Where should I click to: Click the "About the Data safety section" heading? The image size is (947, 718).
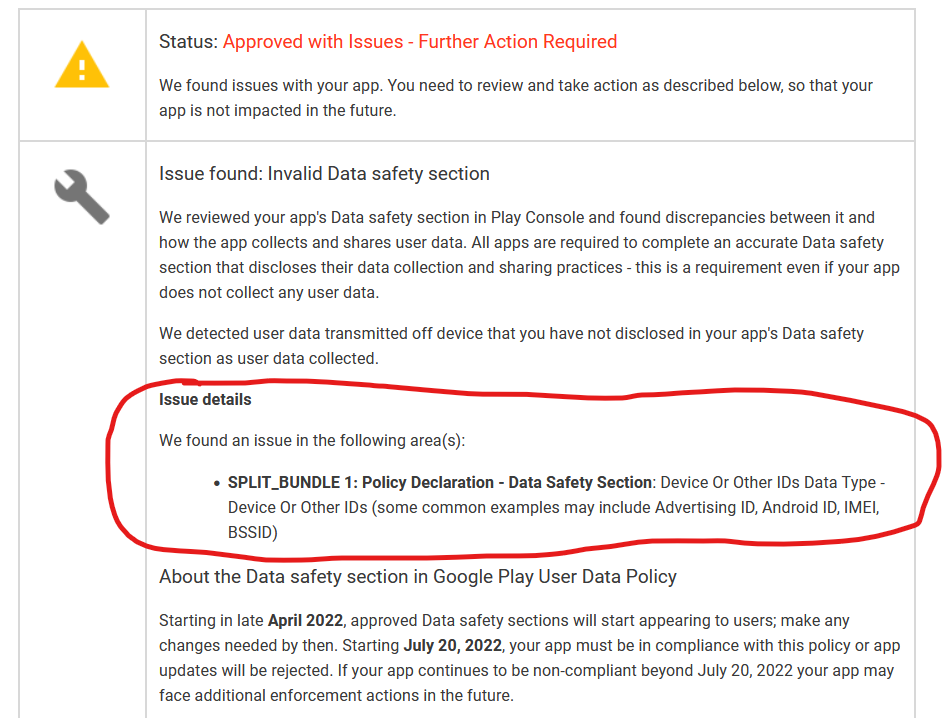tap(417, 577)
